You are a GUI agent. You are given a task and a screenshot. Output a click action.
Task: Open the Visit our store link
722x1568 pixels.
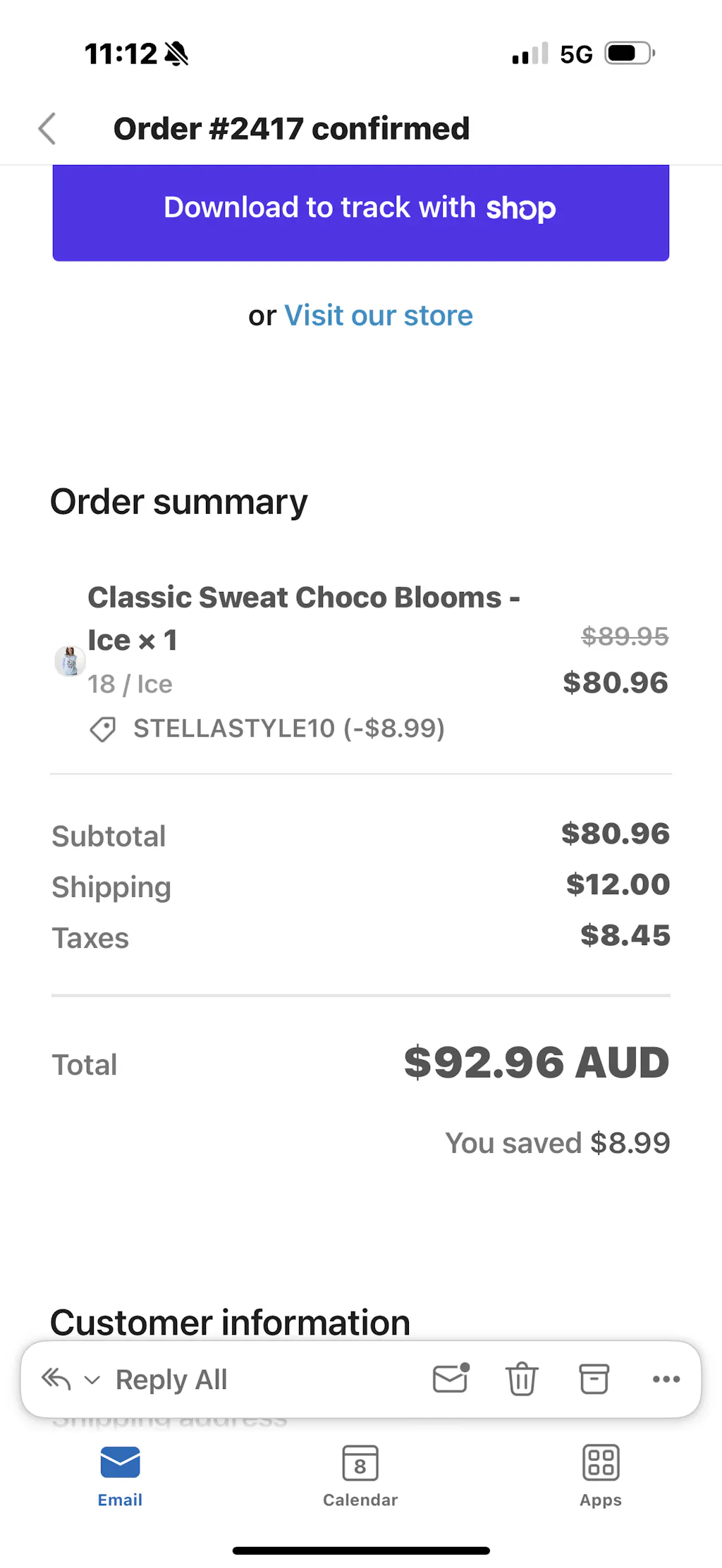(378, 316)
